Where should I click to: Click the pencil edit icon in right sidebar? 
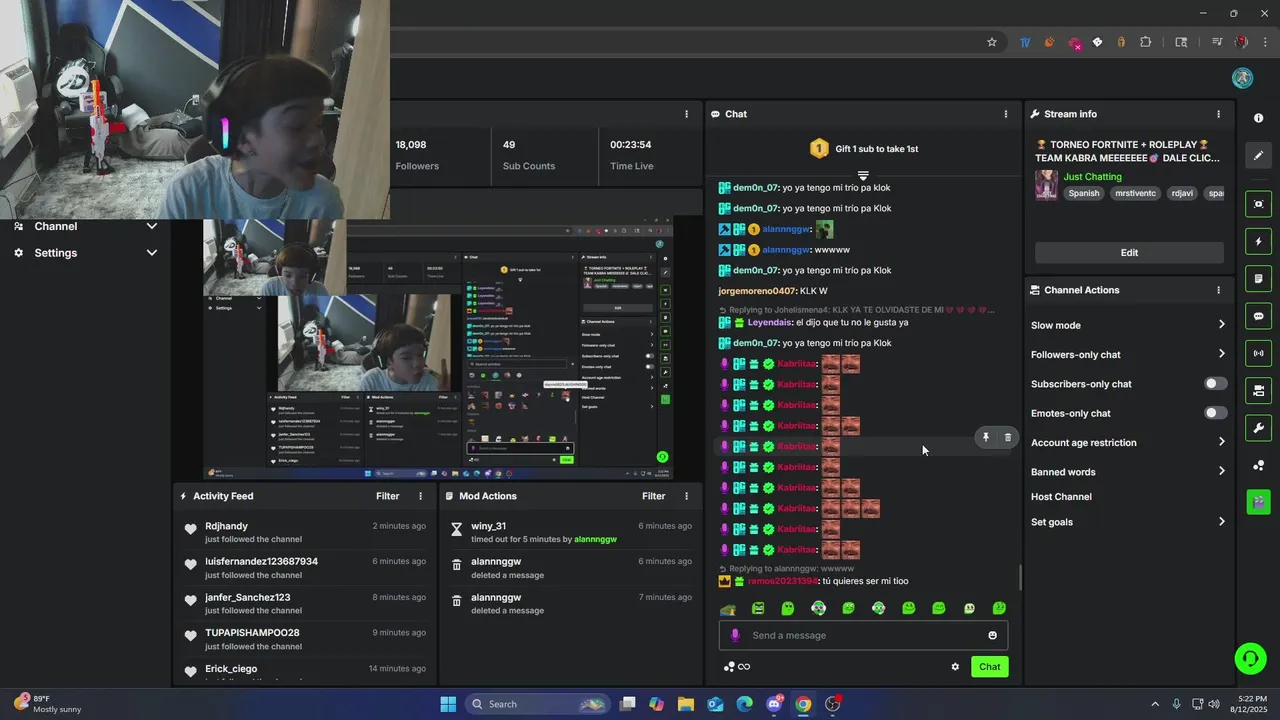point(1258,155)
